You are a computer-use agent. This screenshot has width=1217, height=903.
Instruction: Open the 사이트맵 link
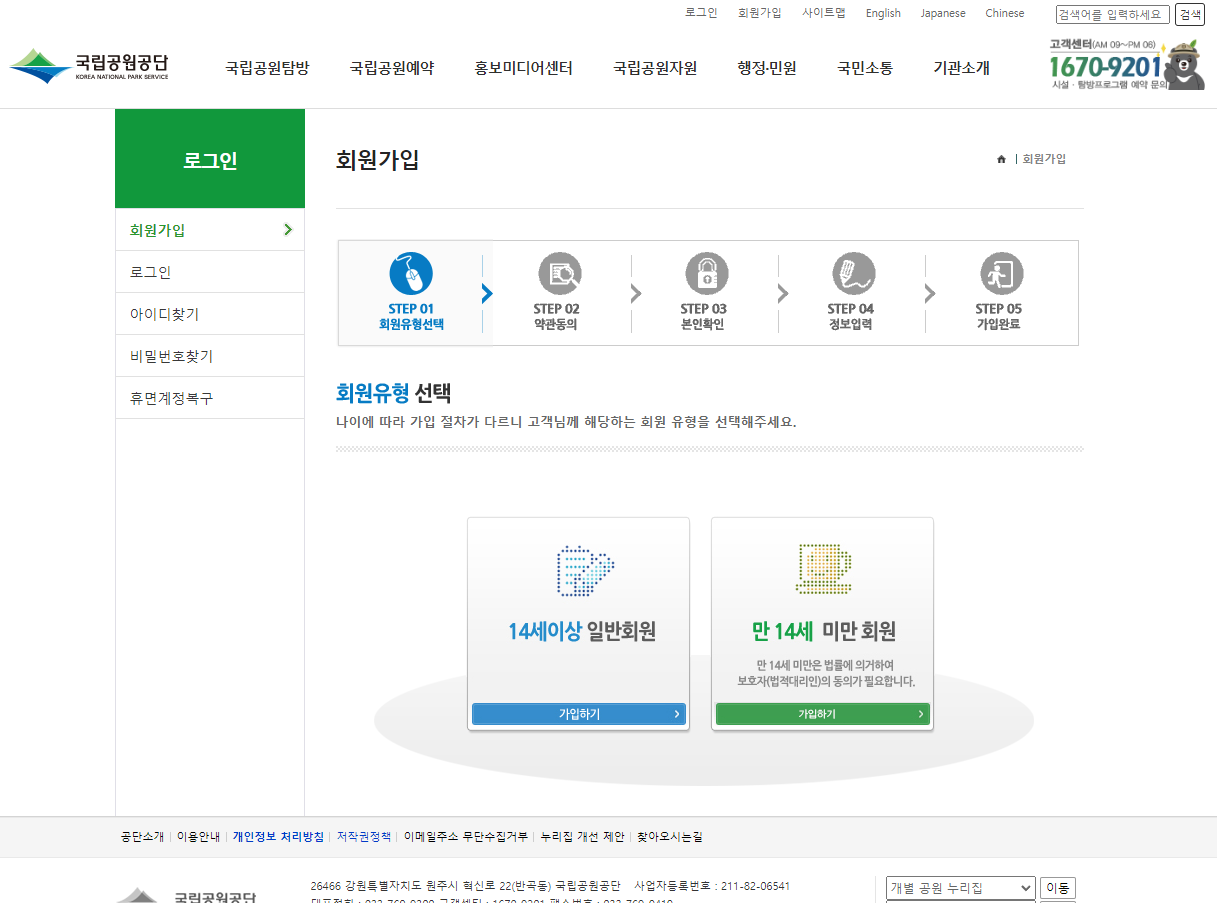coord(824,13)
